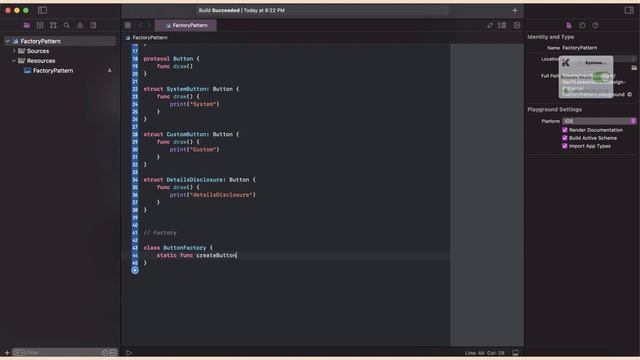640x360 pixels.
Task: Click the source control filter icon
Action: pos(113,353)
